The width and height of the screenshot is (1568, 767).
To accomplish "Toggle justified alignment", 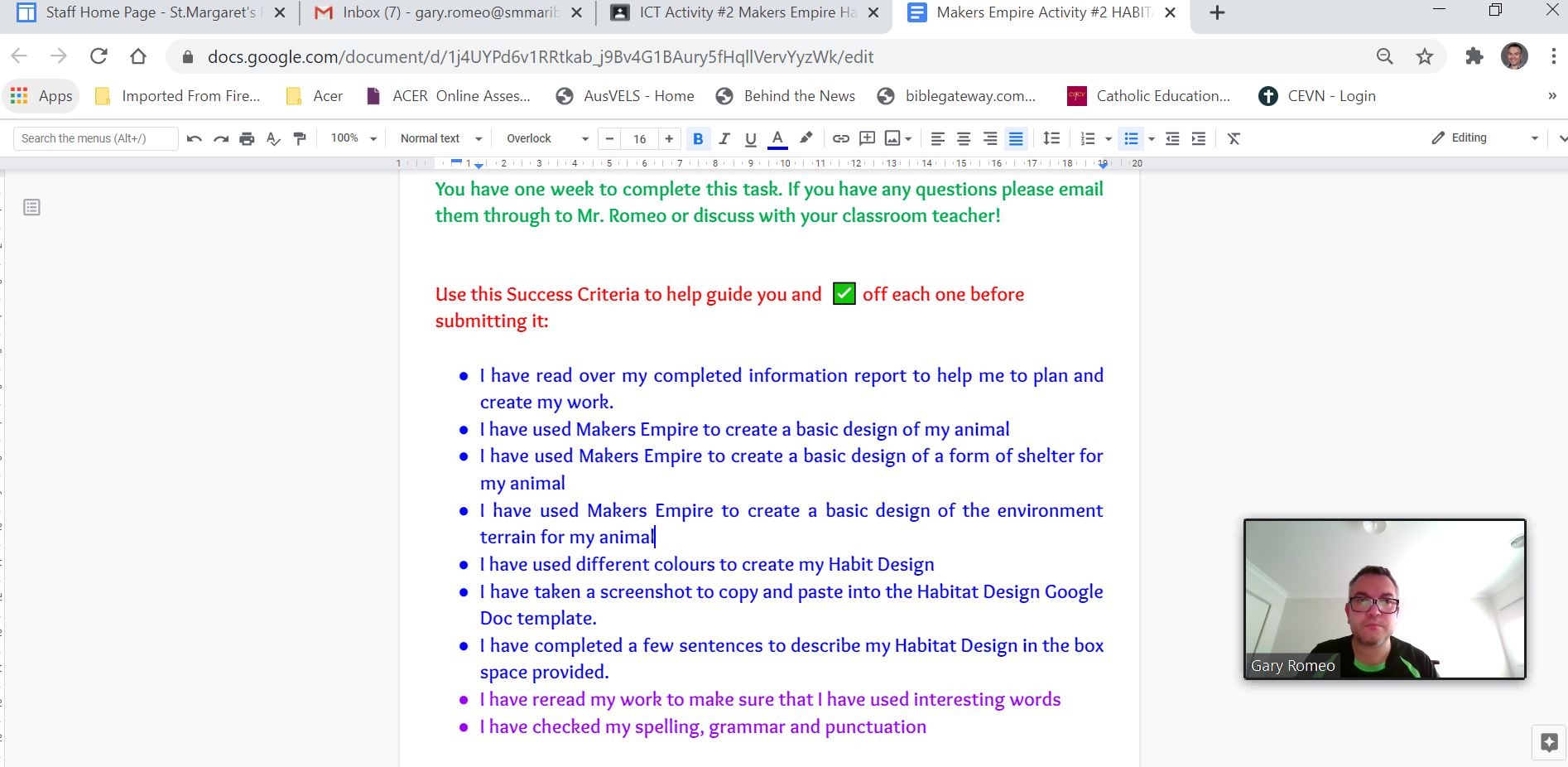I will (1016, 138).
